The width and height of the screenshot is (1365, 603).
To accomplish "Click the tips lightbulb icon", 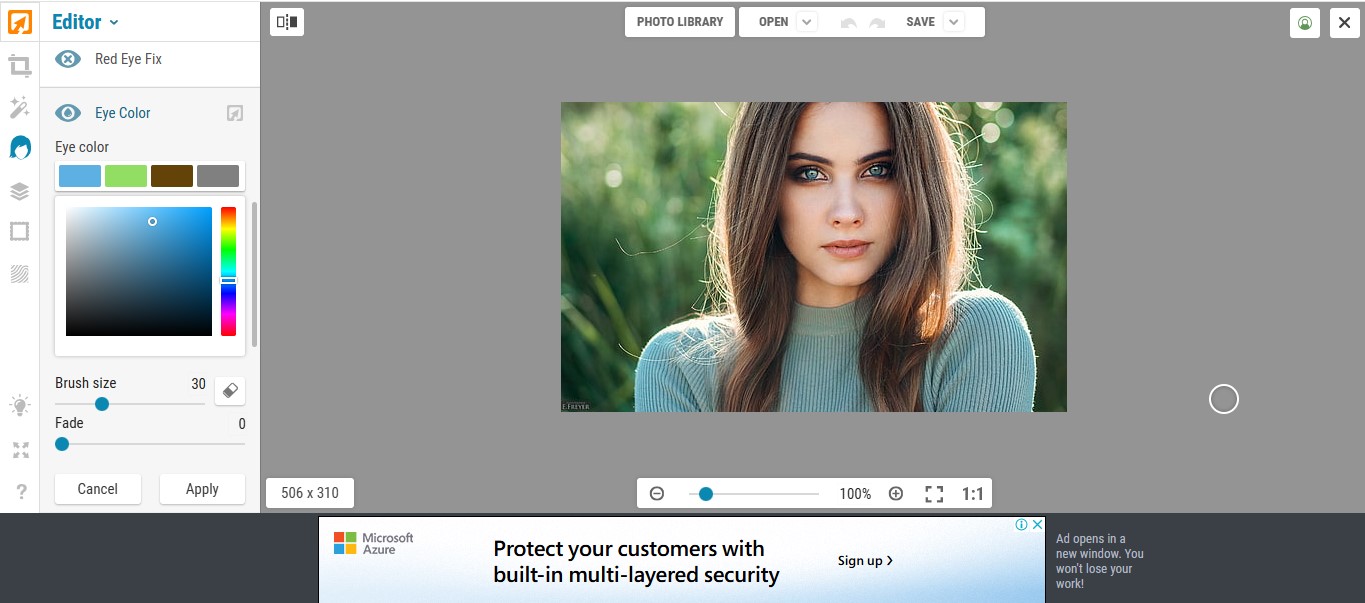I will click(20, 405).
